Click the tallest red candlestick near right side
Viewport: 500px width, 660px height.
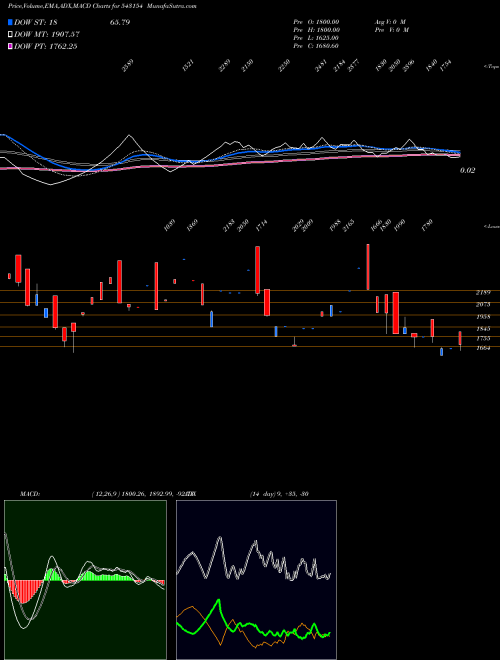368,267
